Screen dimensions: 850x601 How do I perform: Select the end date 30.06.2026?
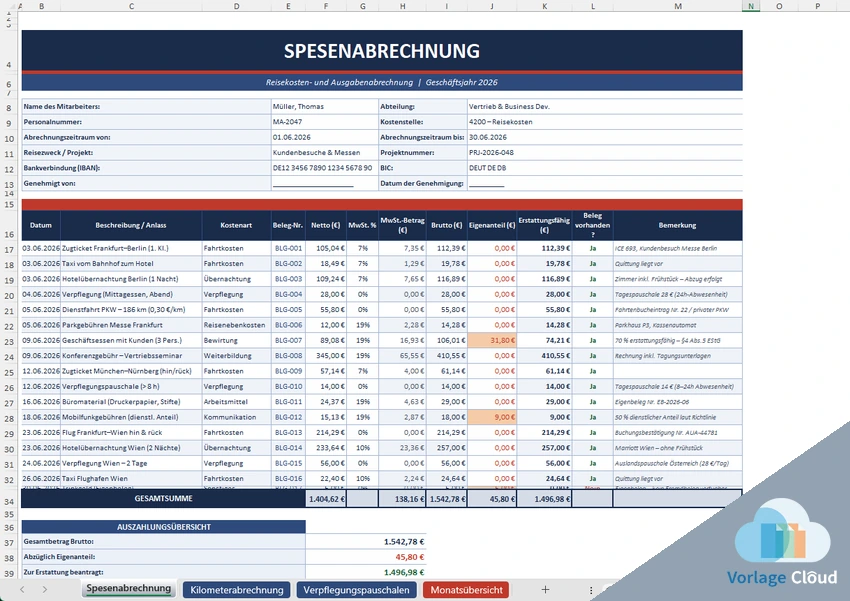[x=604, y=137]
